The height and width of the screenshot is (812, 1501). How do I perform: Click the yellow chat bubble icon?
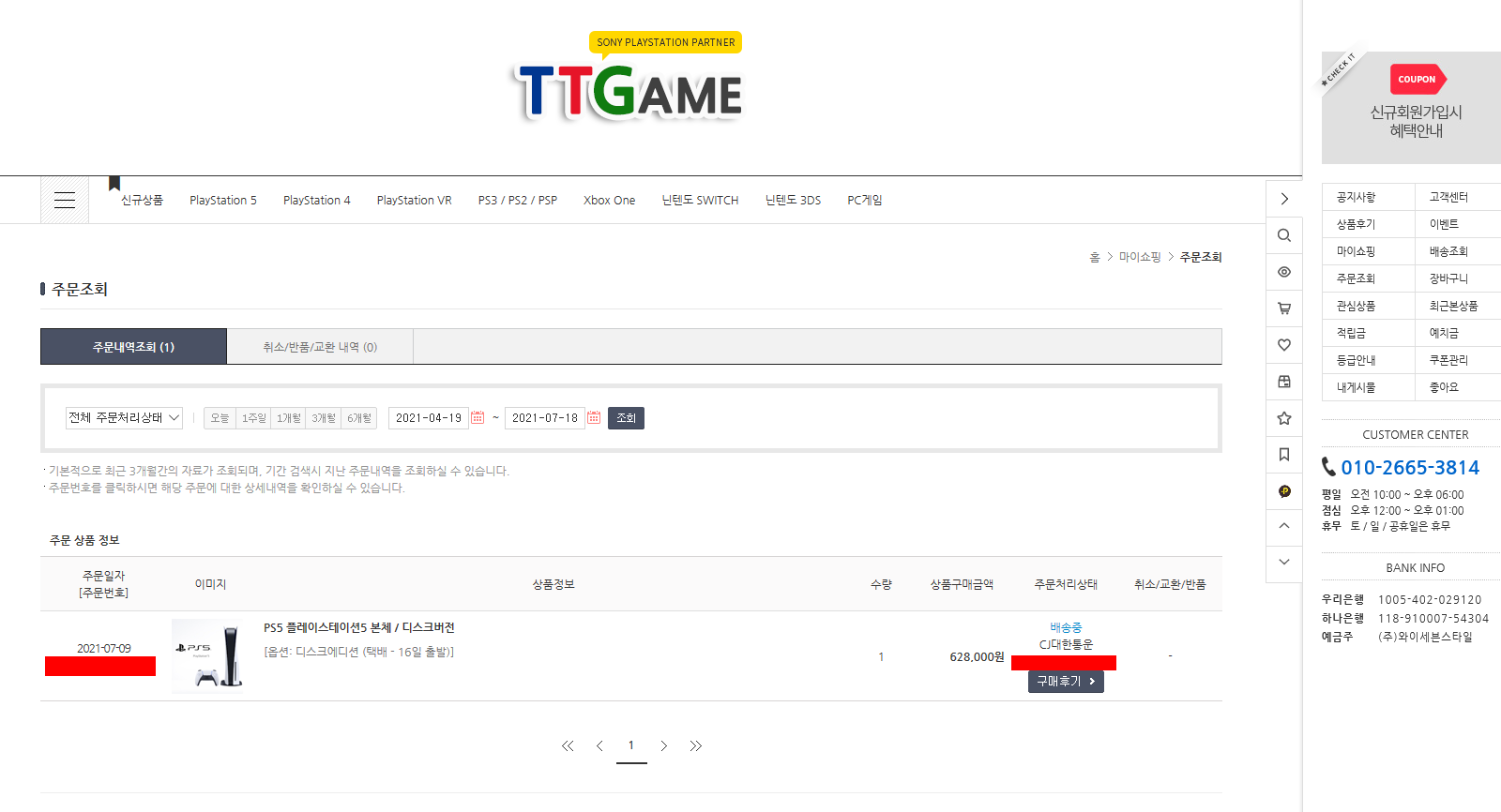(x=1284, y=491)
